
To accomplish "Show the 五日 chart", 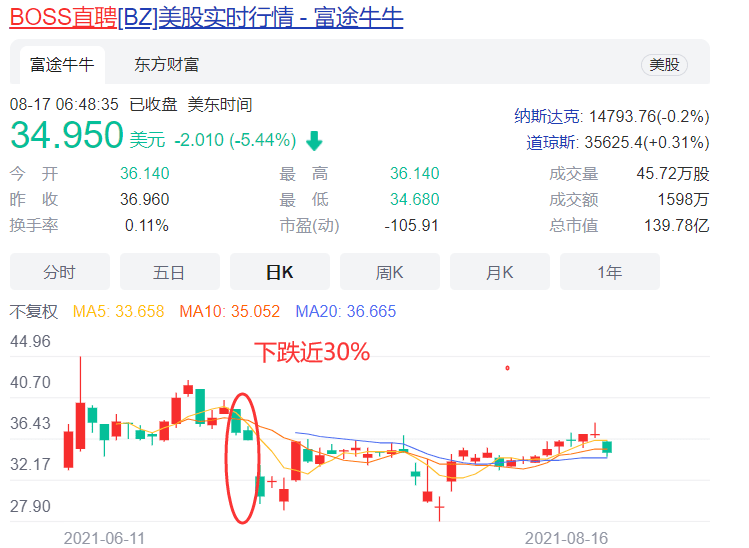I will pyautogui.click(x=169, y=272).
